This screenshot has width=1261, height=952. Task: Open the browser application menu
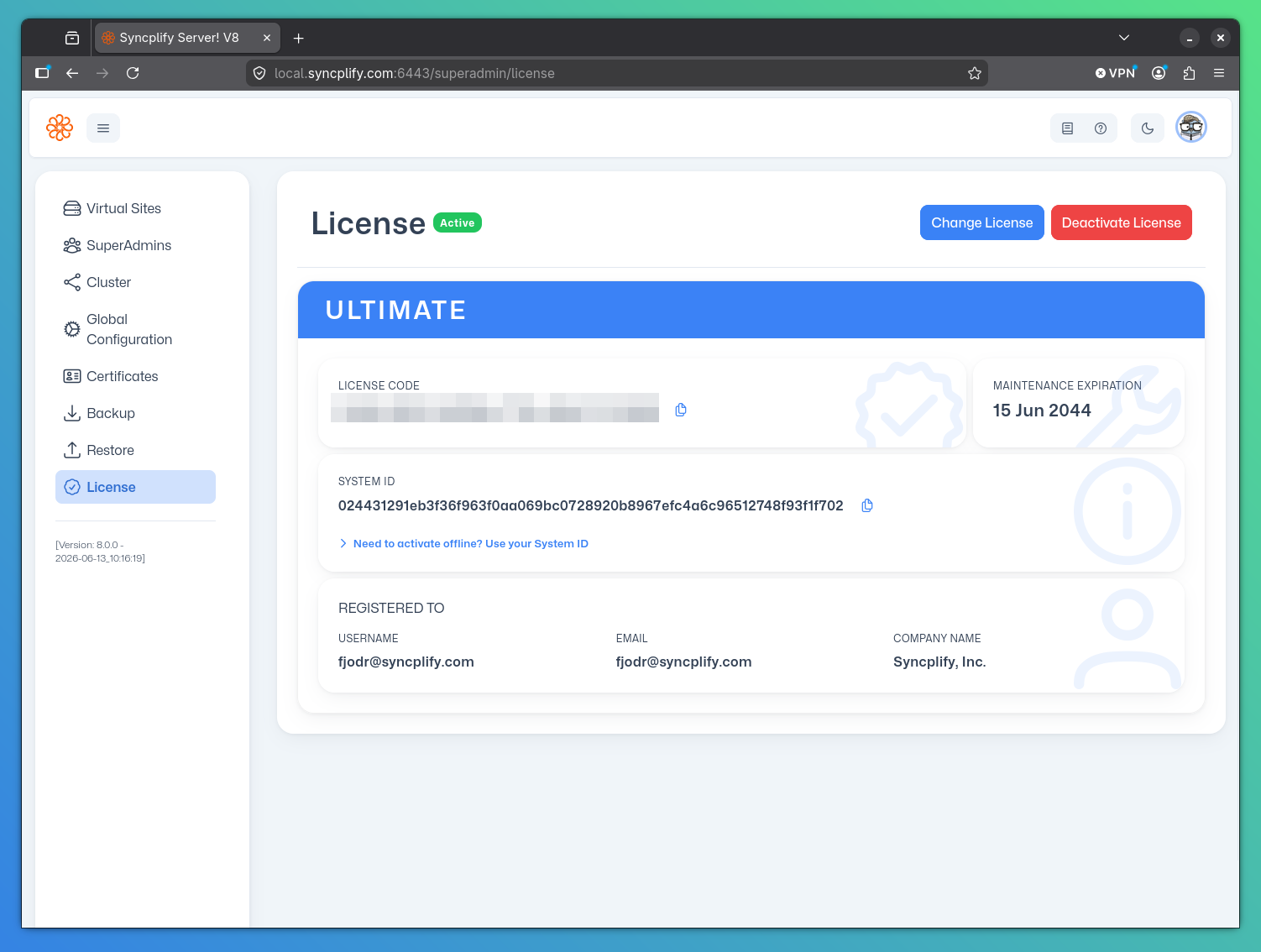pos(1219,73)
